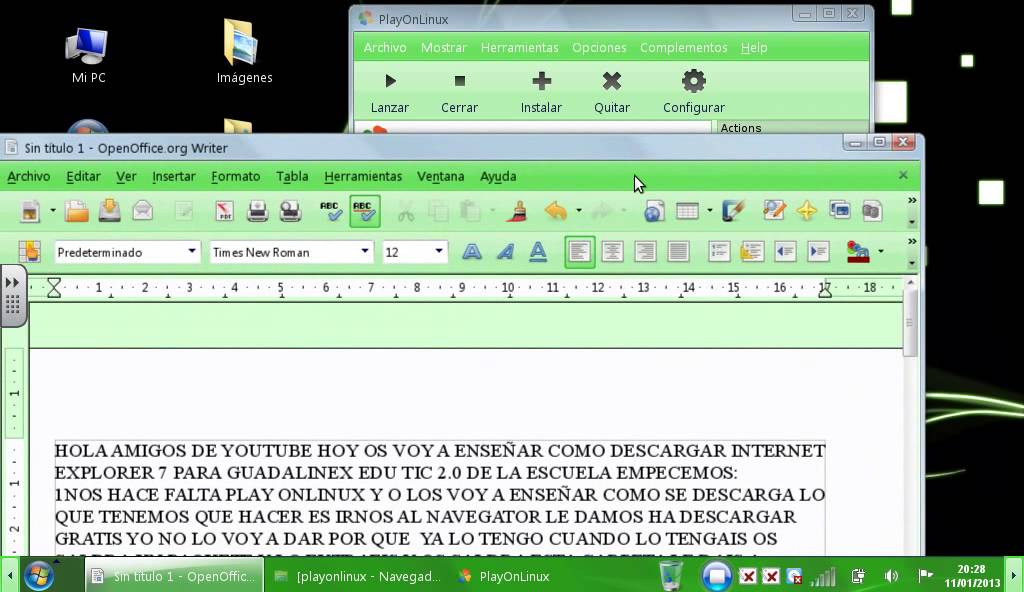Expand the New document dropdown arrow
Screen dimensions: 1024x592
point(53,211)
